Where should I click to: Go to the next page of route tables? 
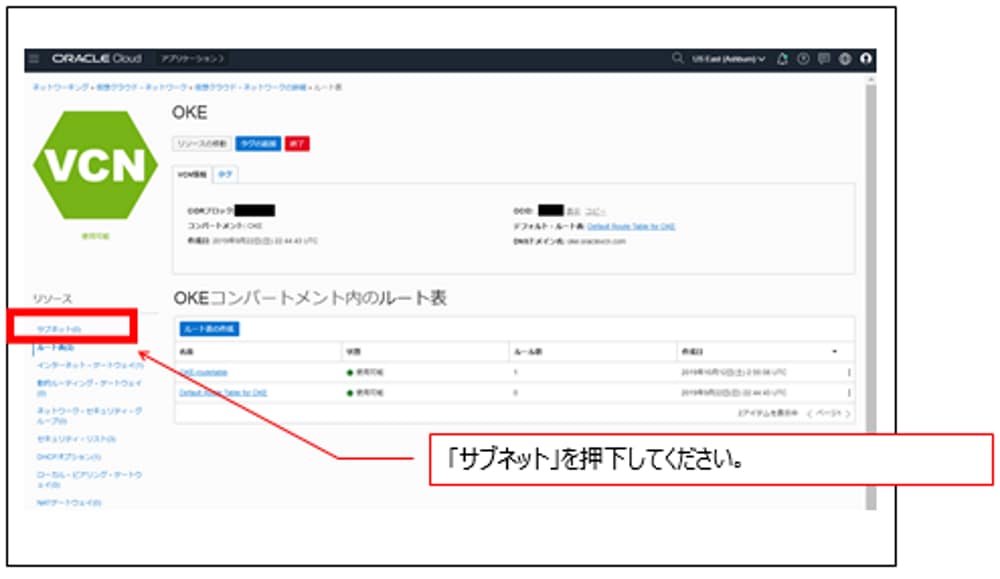click(x=848, y=412)
